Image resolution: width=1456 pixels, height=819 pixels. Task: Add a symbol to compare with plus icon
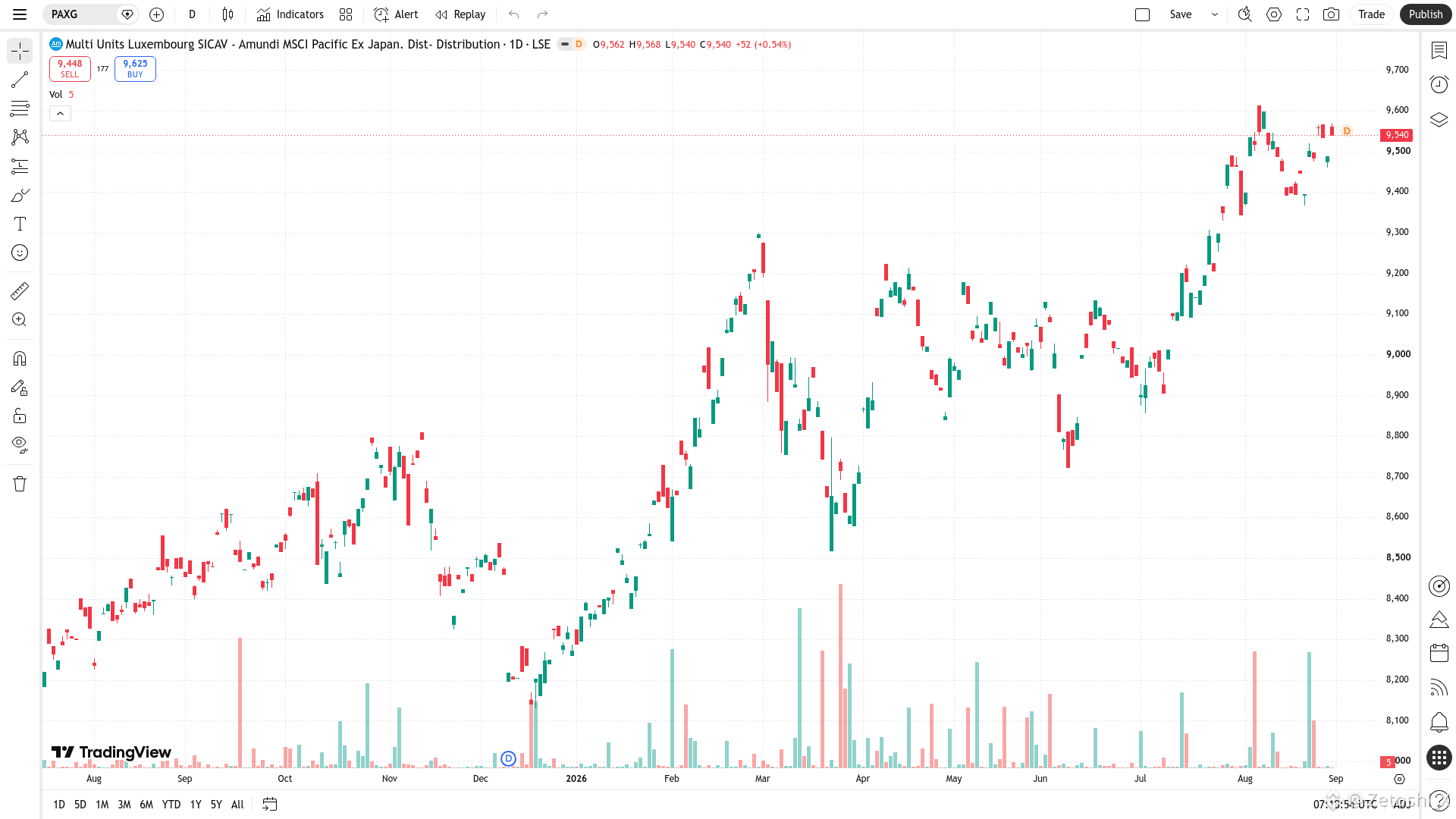(x=156, y=14)
